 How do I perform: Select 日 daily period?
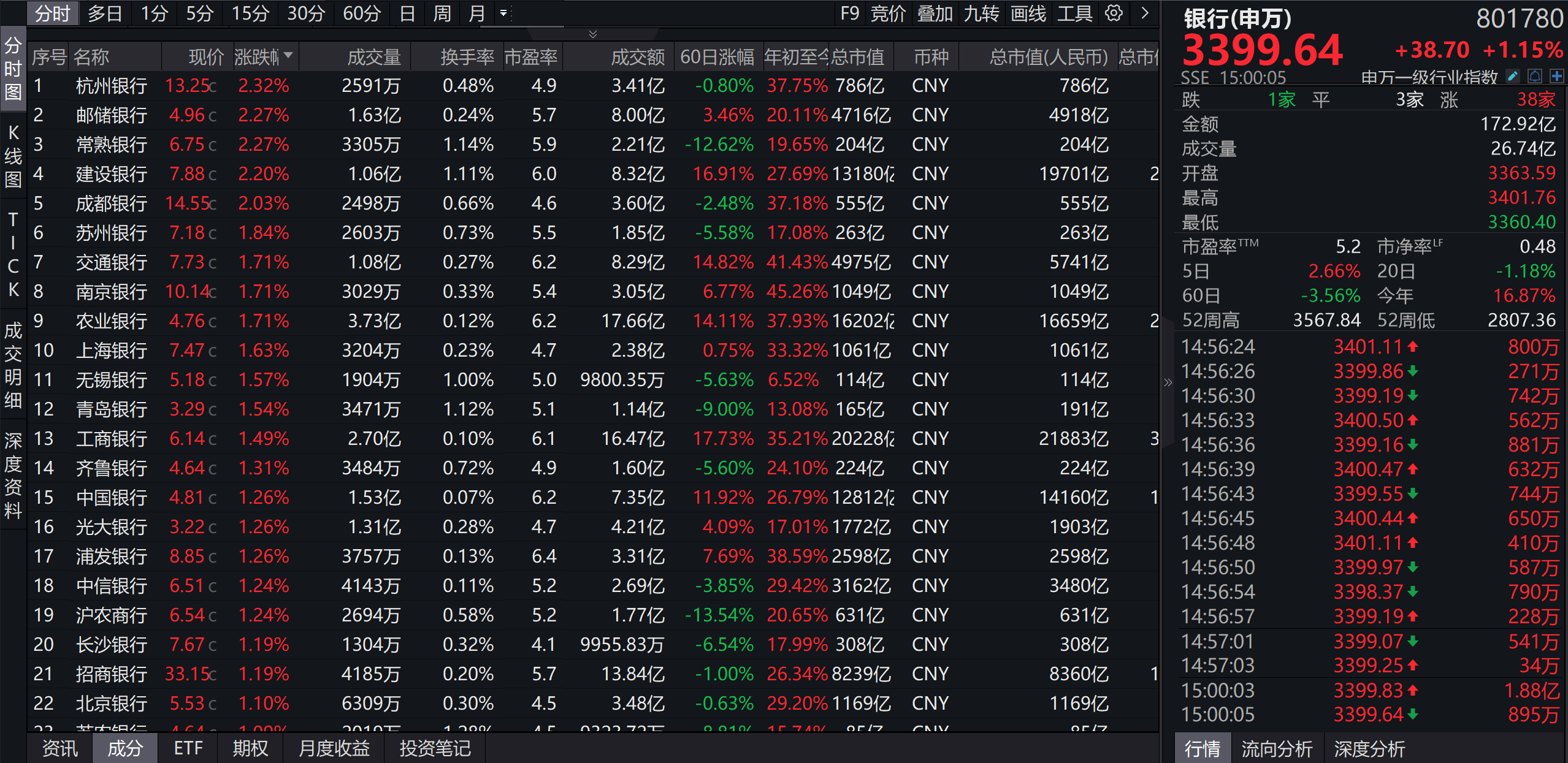tap(407, 13)
